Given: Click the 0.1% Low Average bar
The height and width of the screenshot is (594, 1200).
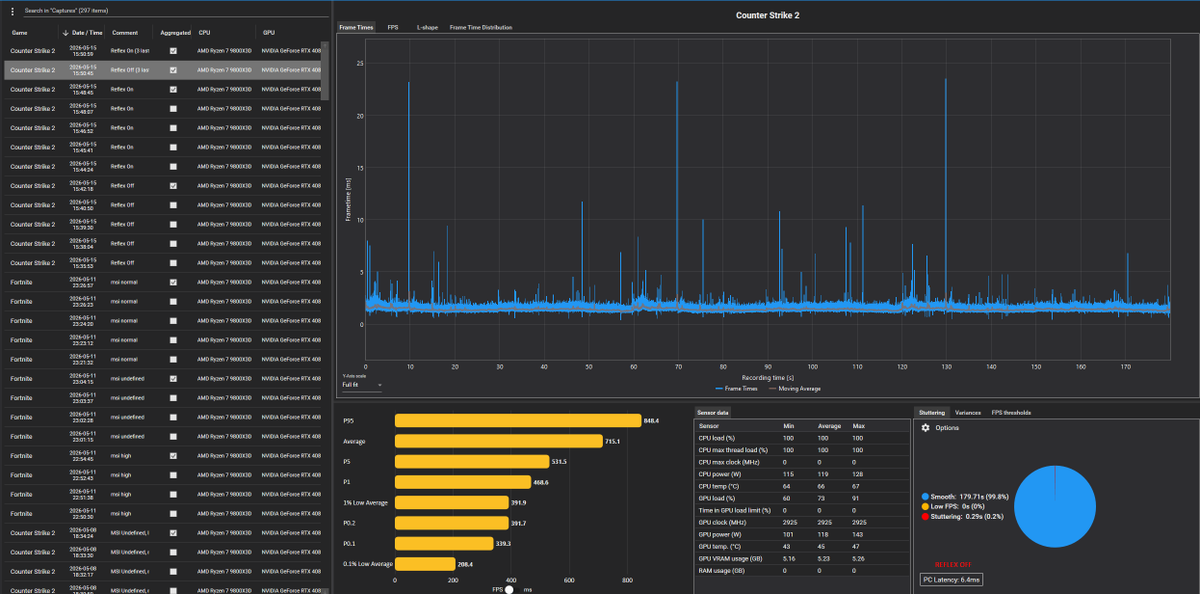Looking at the screenshot, I should 425,564.
